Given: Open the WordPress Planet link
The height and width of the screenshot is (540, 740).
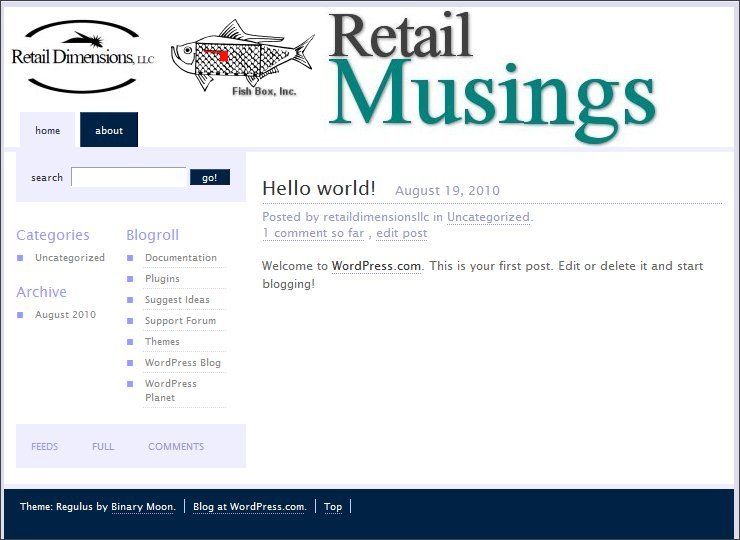Looking at the screenshot, I should click(x=171, y=390).
